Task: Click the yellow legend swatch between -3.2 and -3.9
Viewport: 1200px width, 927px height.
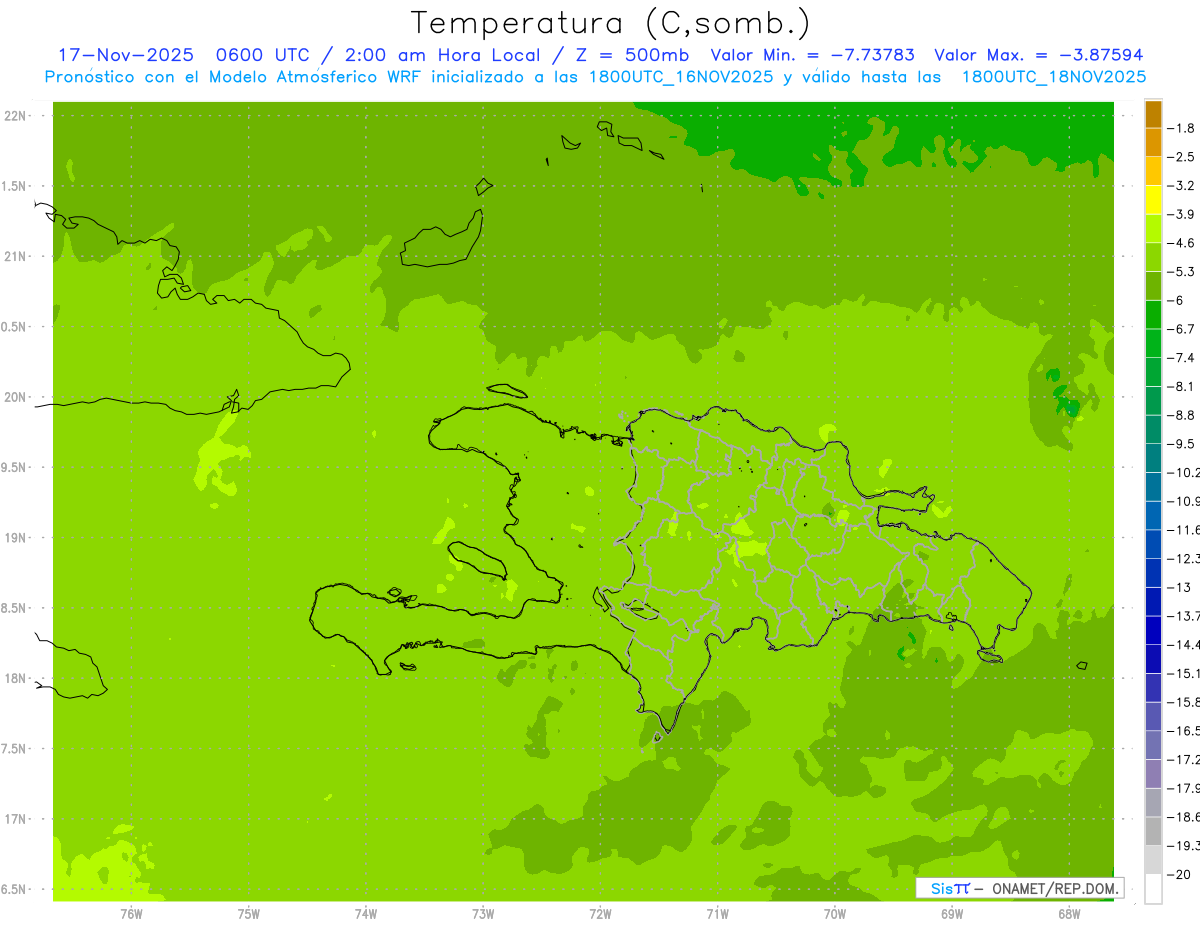Action: click(x=1153, y=200)
